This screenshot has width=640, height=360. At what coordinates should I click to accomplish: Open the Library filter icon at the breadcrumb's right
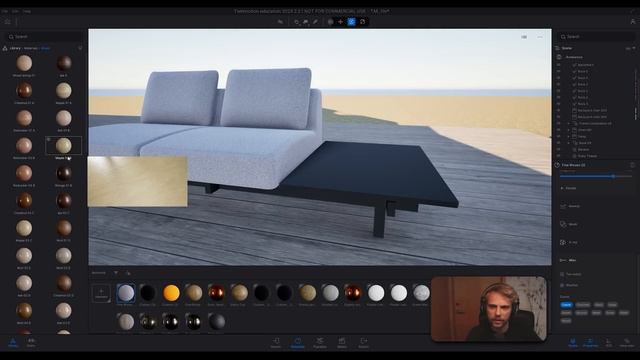[80, 48]
